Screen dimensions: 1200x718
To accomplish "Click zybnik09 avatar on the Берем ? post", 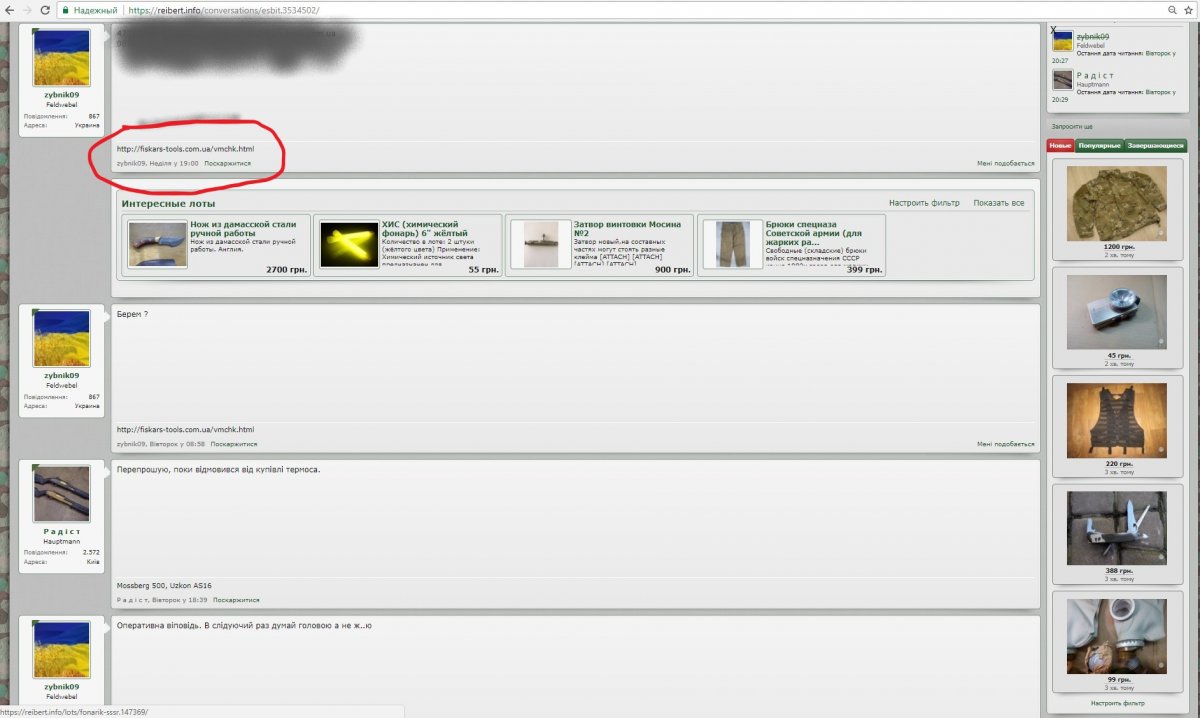I will click(x=62, y=338).
